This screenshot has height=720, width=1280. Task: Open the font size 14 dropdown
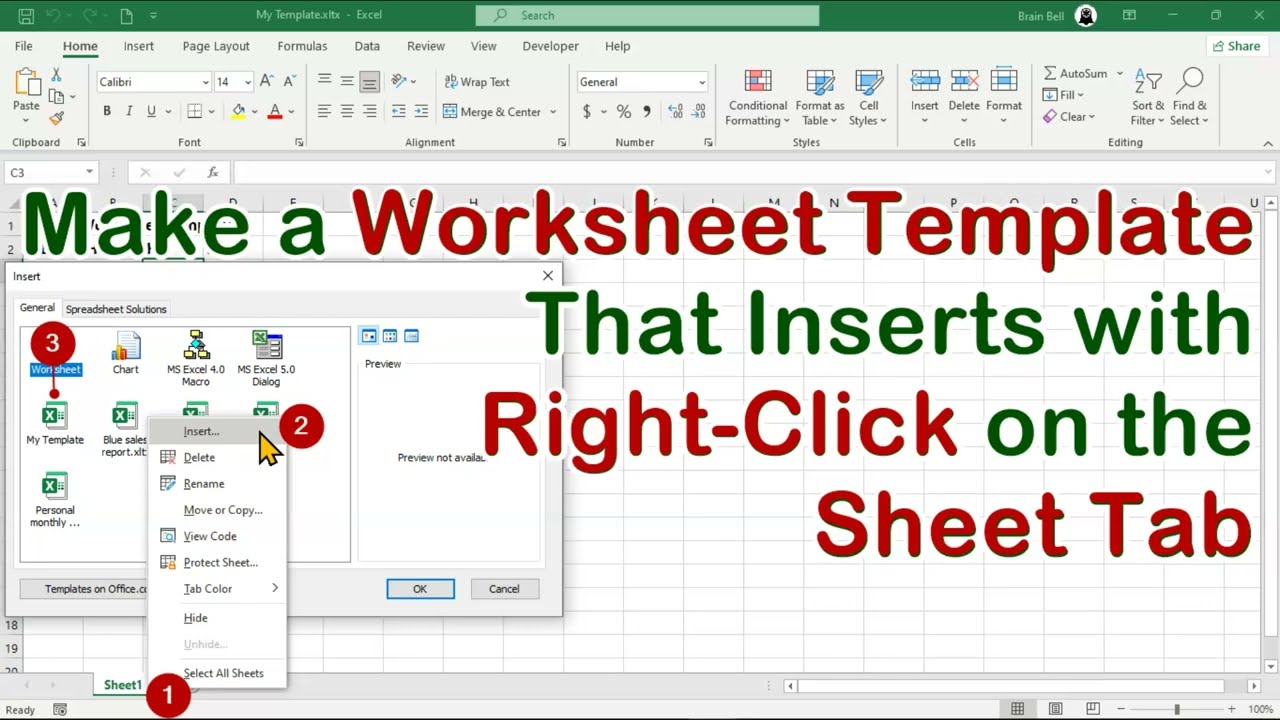point(248,82)
